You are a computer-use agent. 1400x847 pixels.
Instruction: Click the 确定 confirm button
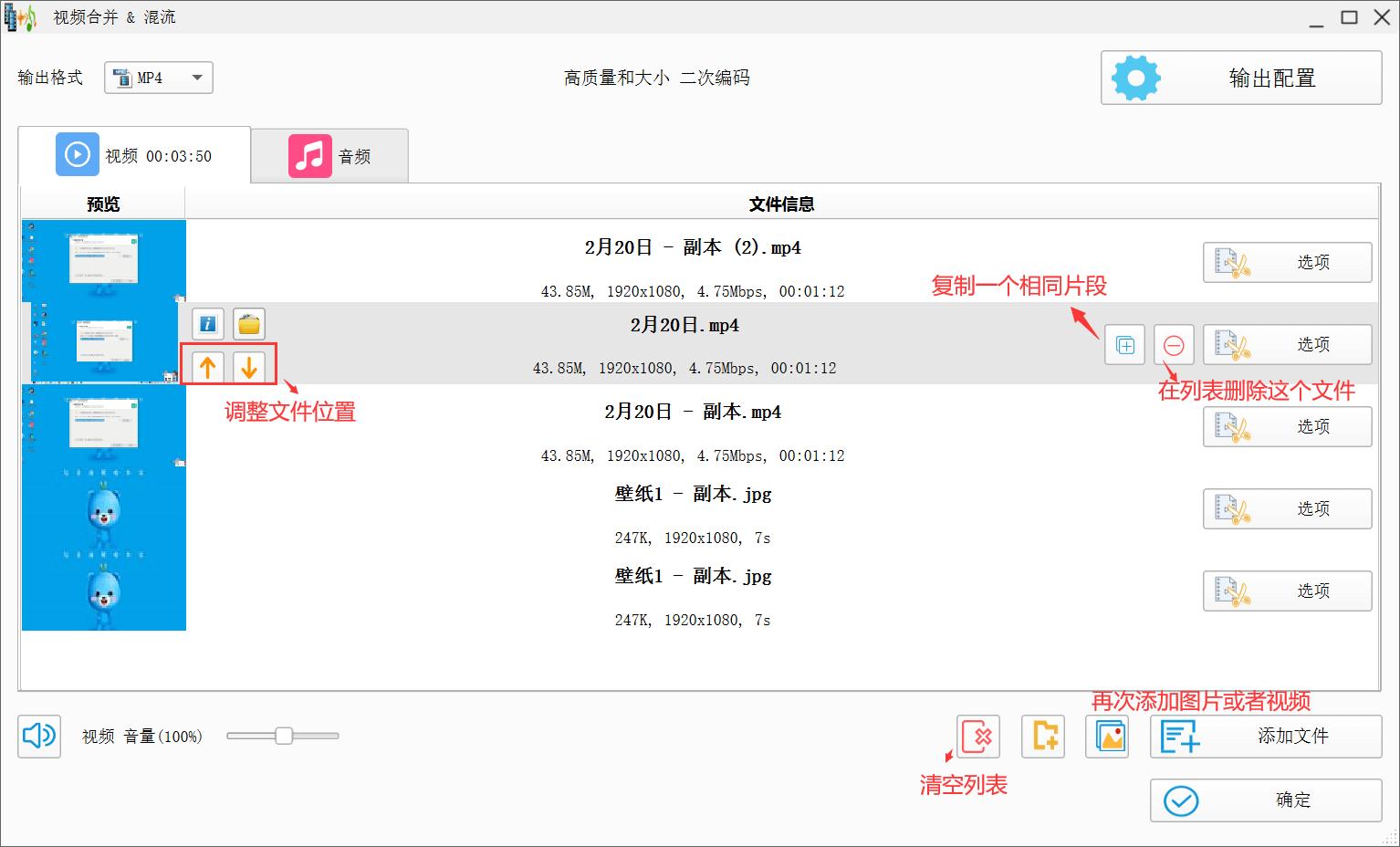coord(1264,800)
